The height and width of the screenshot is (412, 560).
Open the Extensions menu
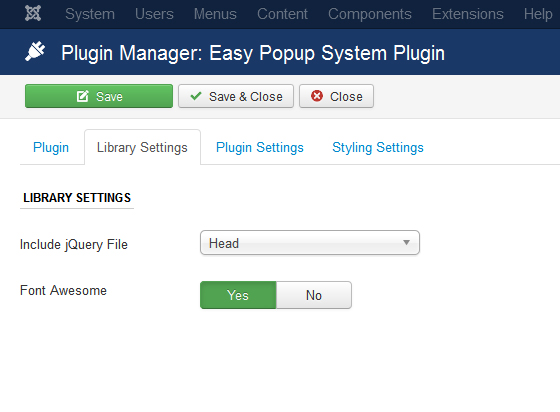coord(468,14)
